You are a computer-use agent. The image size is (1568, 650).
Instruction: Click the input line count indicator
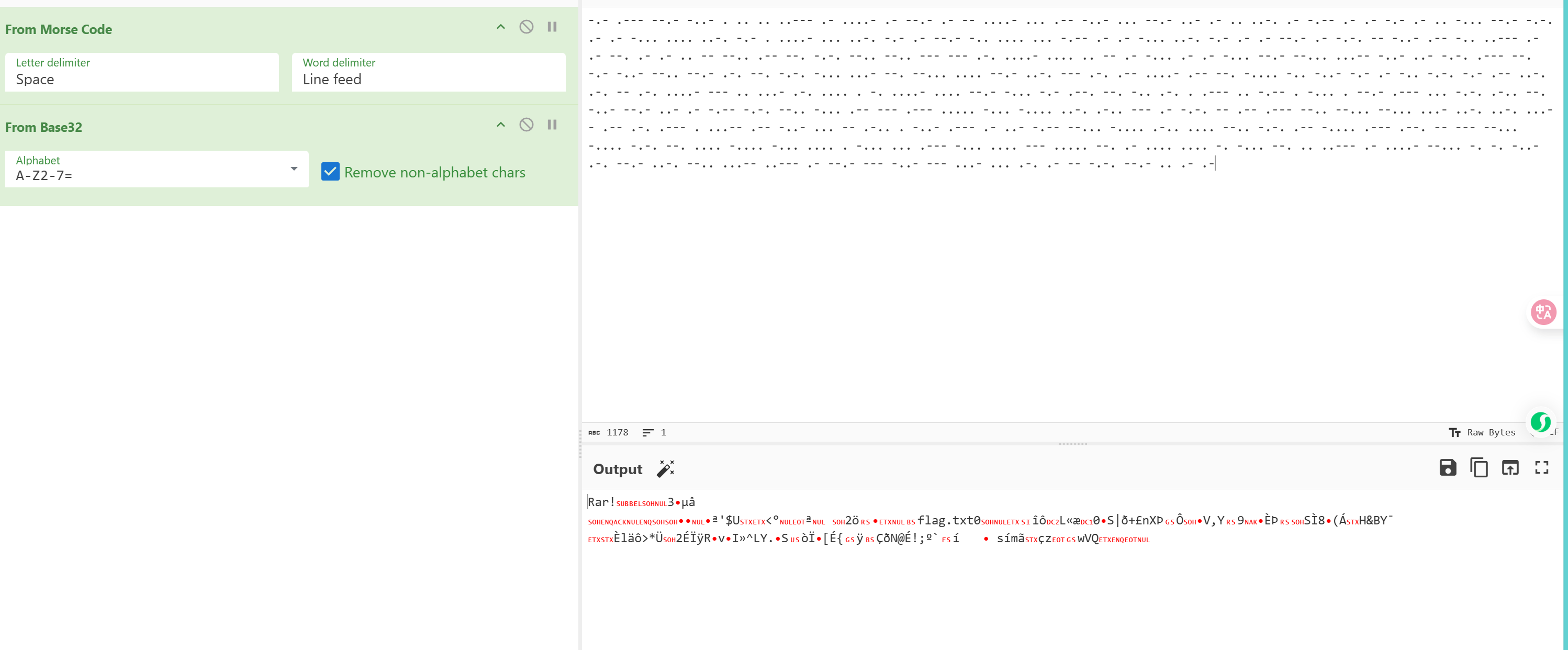click(654, 432)
